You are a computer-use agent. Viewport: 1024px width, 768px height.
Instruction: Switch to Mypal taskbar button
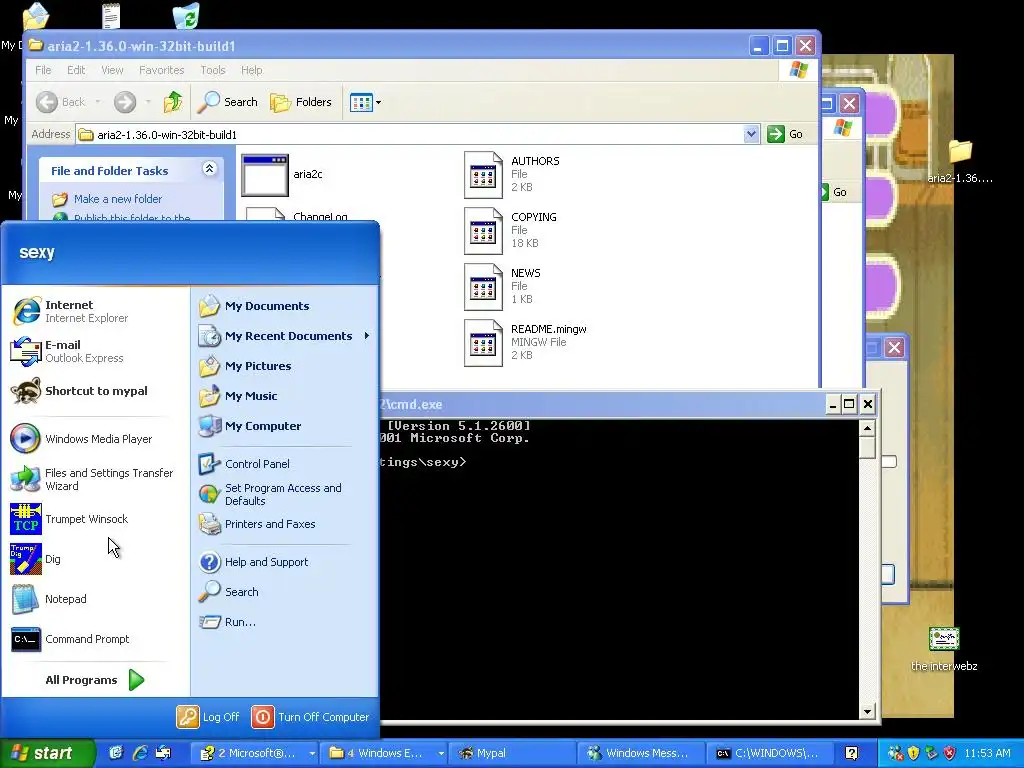(x=512, y=753)
